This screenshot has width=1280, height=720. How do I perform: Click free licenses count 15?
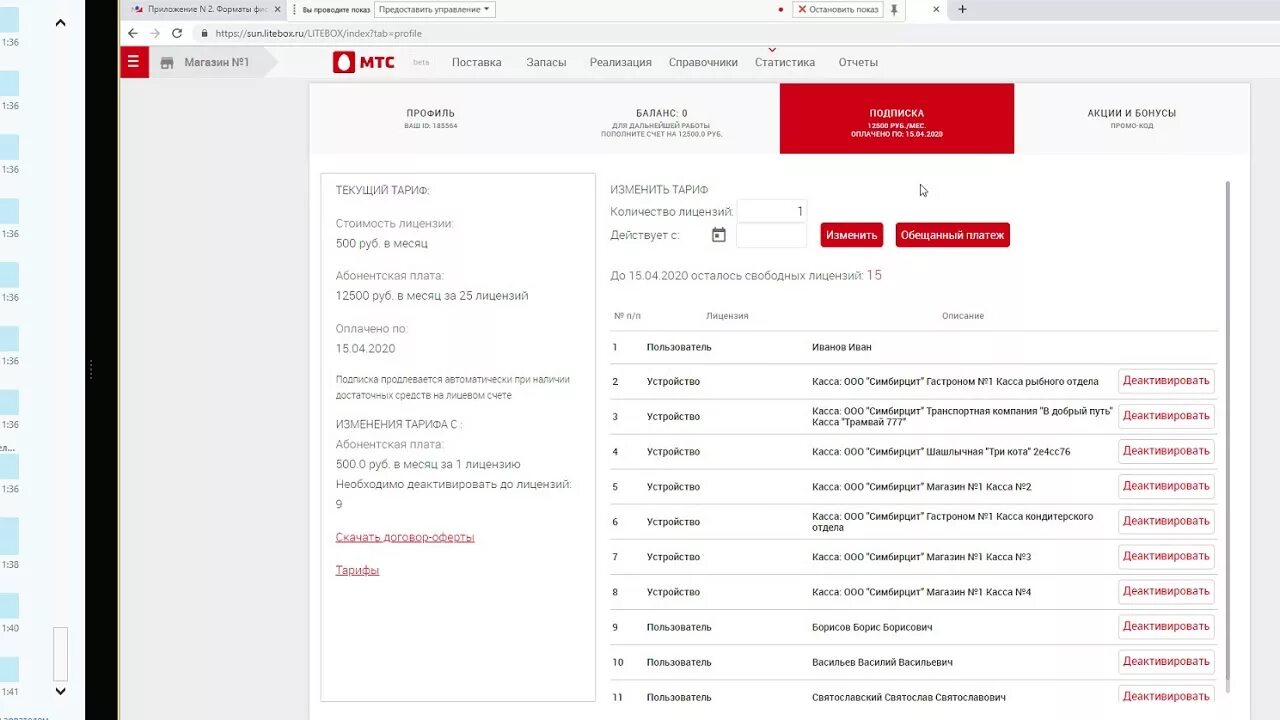(874, 275)
